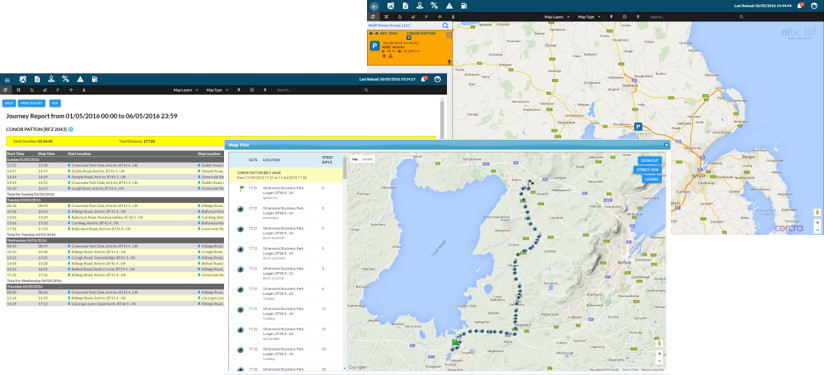Click the notification bell in the map window
The width and height of the screenshot is (824, 375).
[x=799, y=6]
